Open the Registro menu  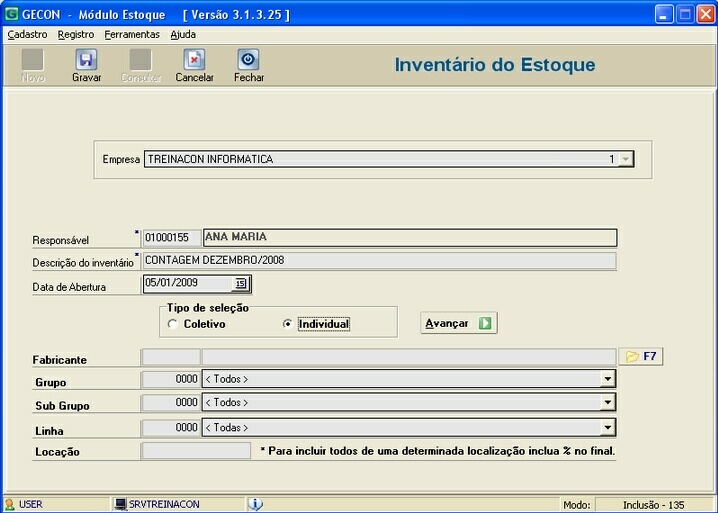76,35
